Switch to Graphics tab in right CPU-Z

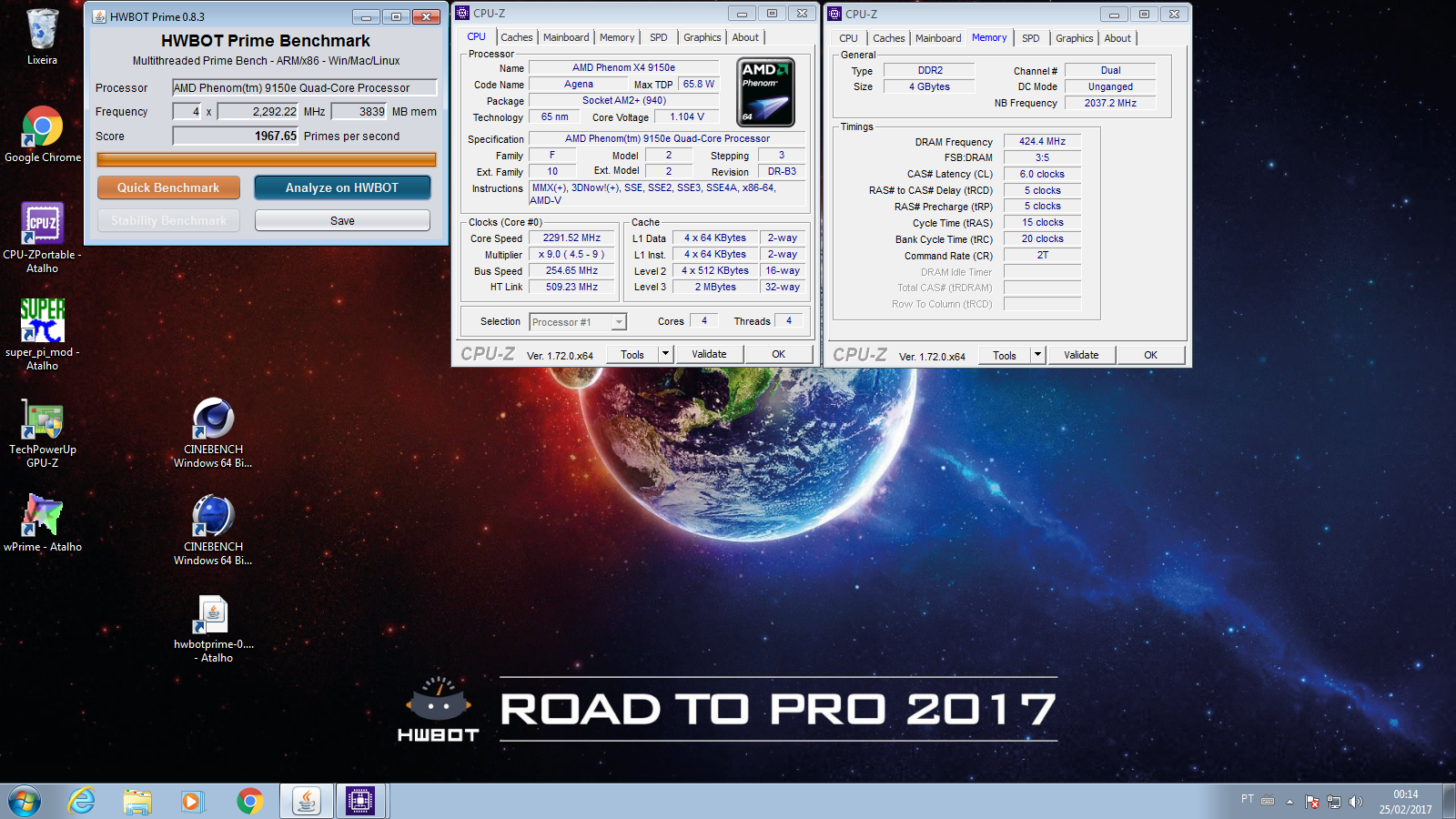[x=1075, y=38]
